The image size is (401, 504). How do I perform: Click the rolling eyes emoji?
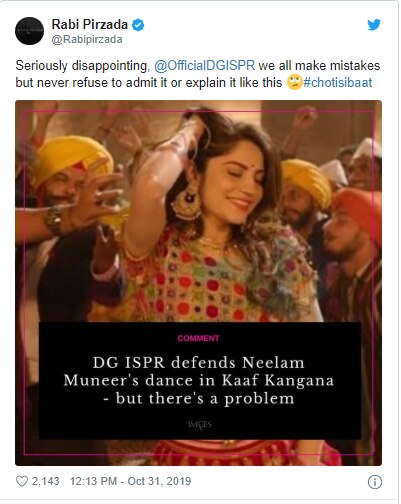[294, 82]
